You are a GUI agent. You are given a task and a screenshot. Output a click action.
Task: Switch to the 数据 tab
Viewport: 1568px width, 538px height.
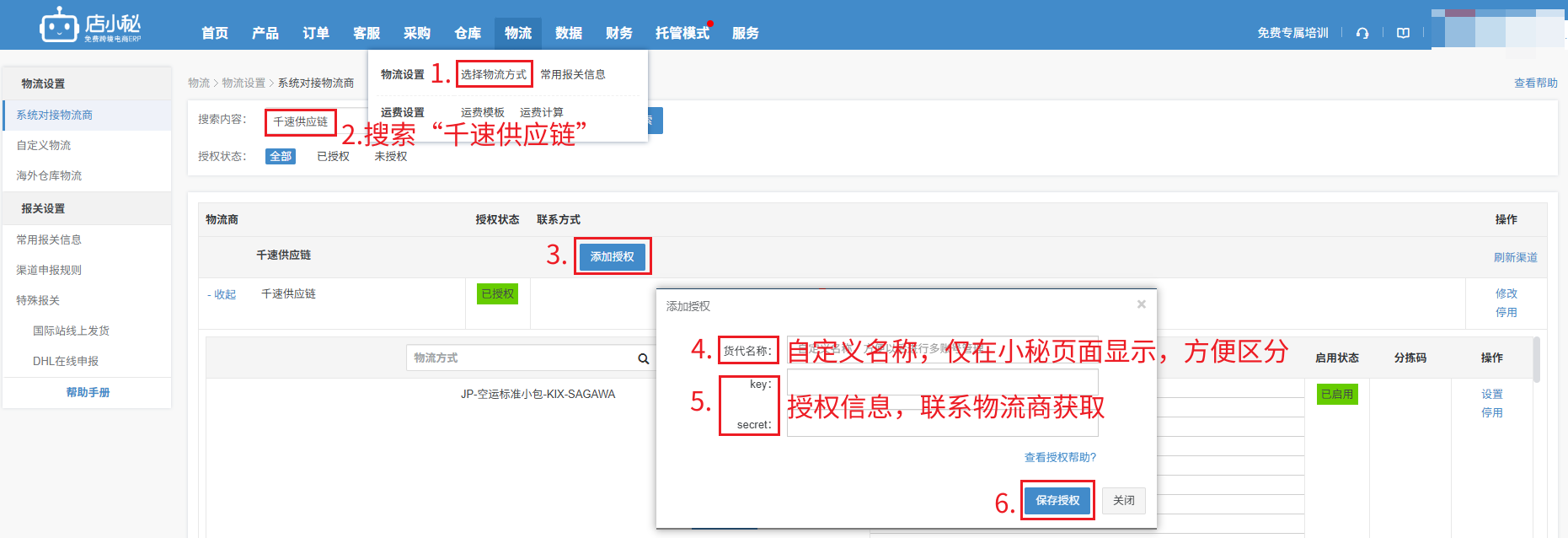tap(569, 33)
